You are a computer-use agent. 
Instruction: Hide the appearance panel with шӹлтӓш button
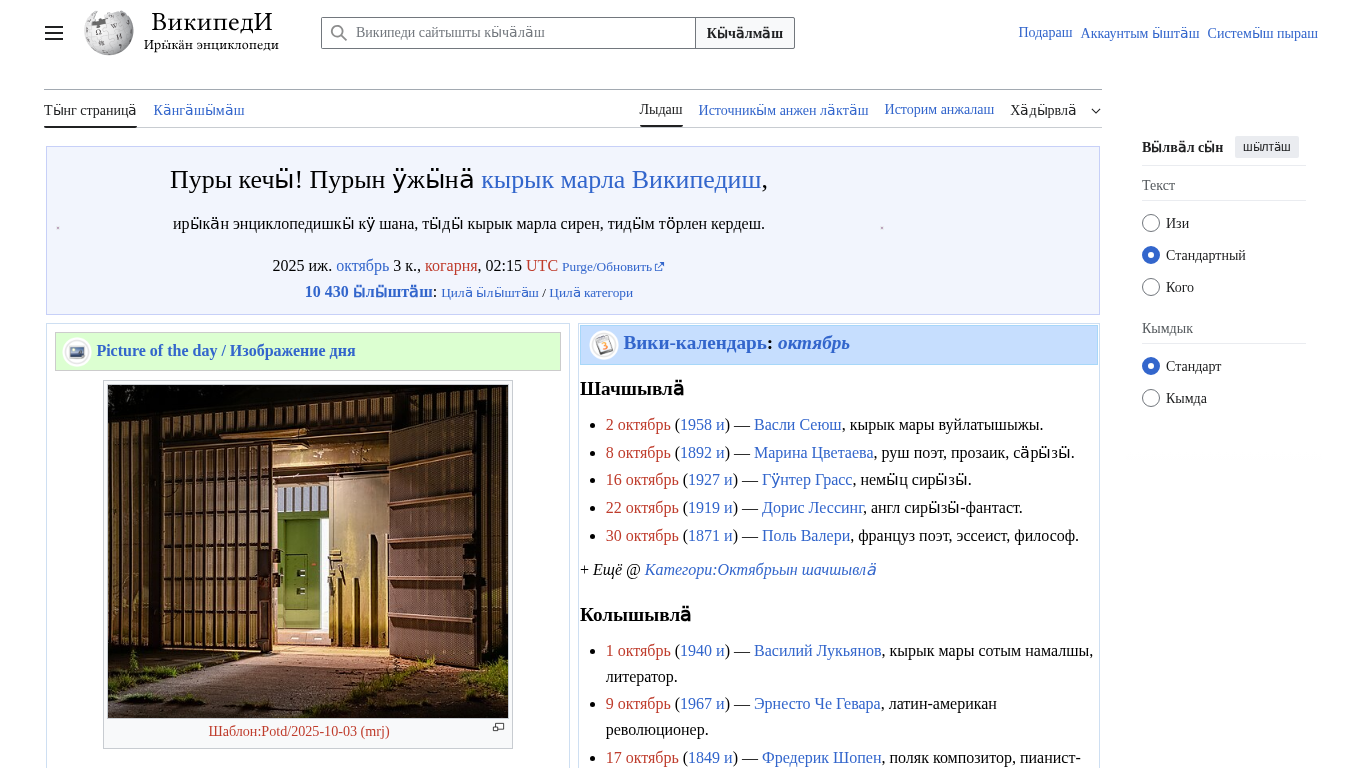pos(1266,147)
